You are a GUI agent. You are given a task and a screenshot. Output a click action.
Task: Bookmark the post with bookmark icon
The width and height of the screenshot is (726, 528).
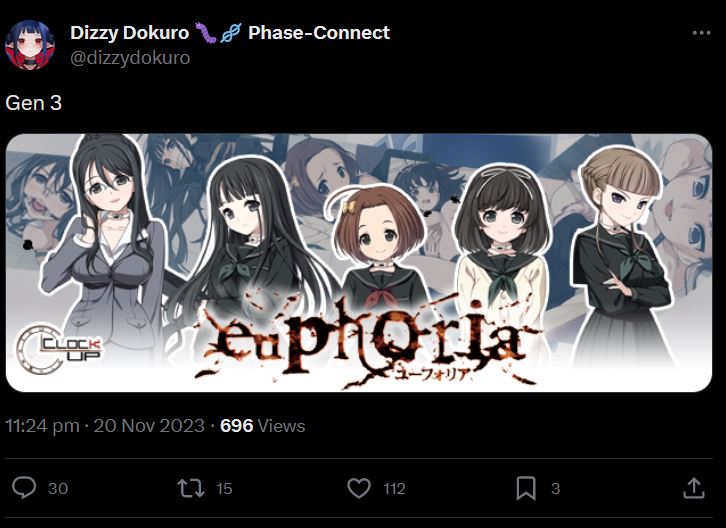[526, 488]
